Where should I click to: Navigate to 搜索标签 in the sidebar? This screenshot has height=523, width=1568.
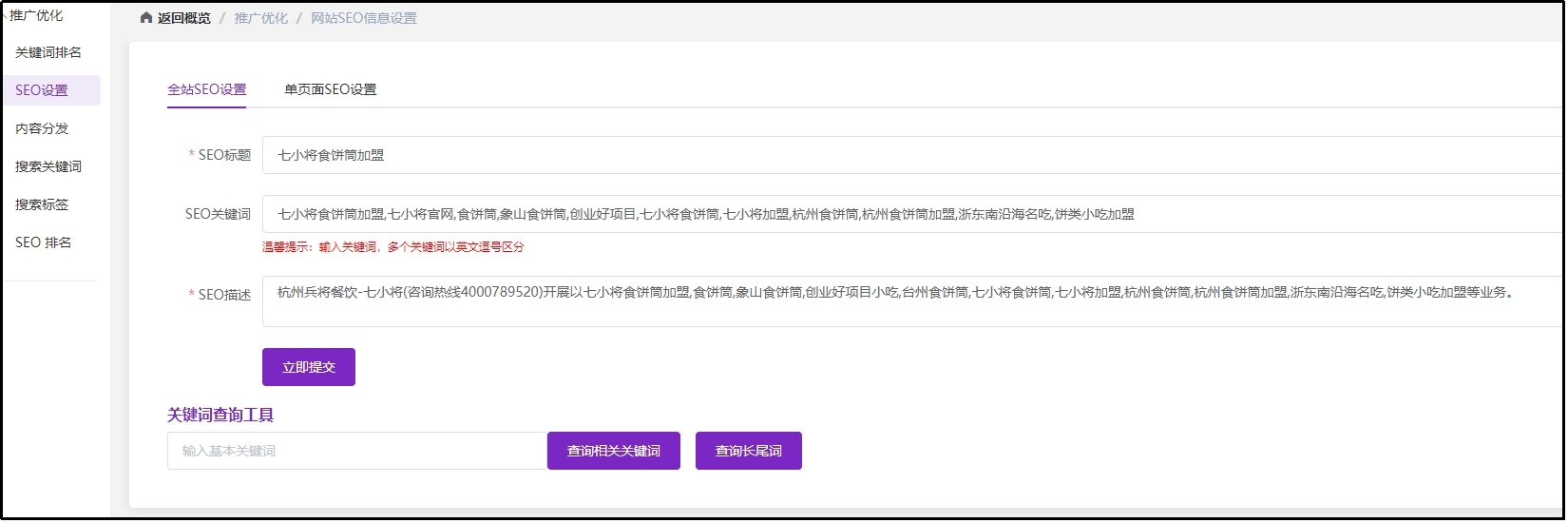point(42,204)
